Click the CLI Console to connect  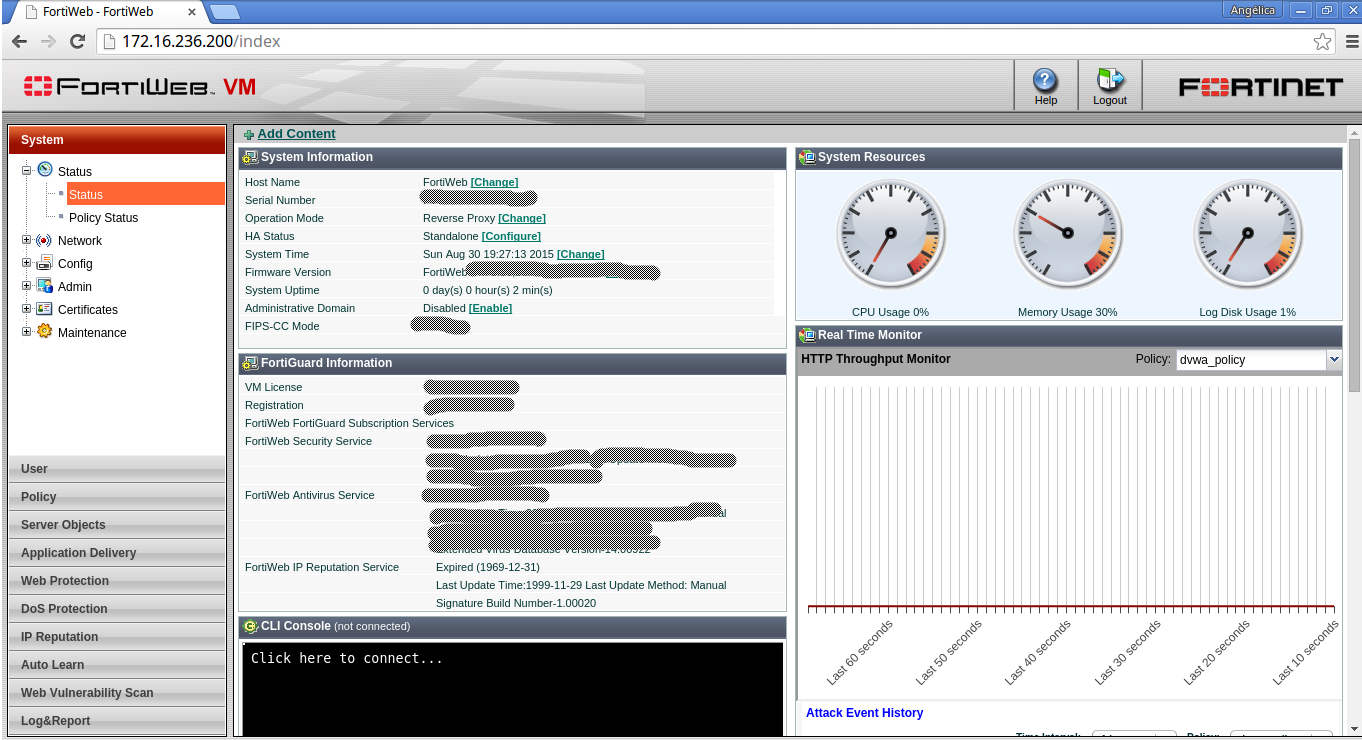click(512, 686)
